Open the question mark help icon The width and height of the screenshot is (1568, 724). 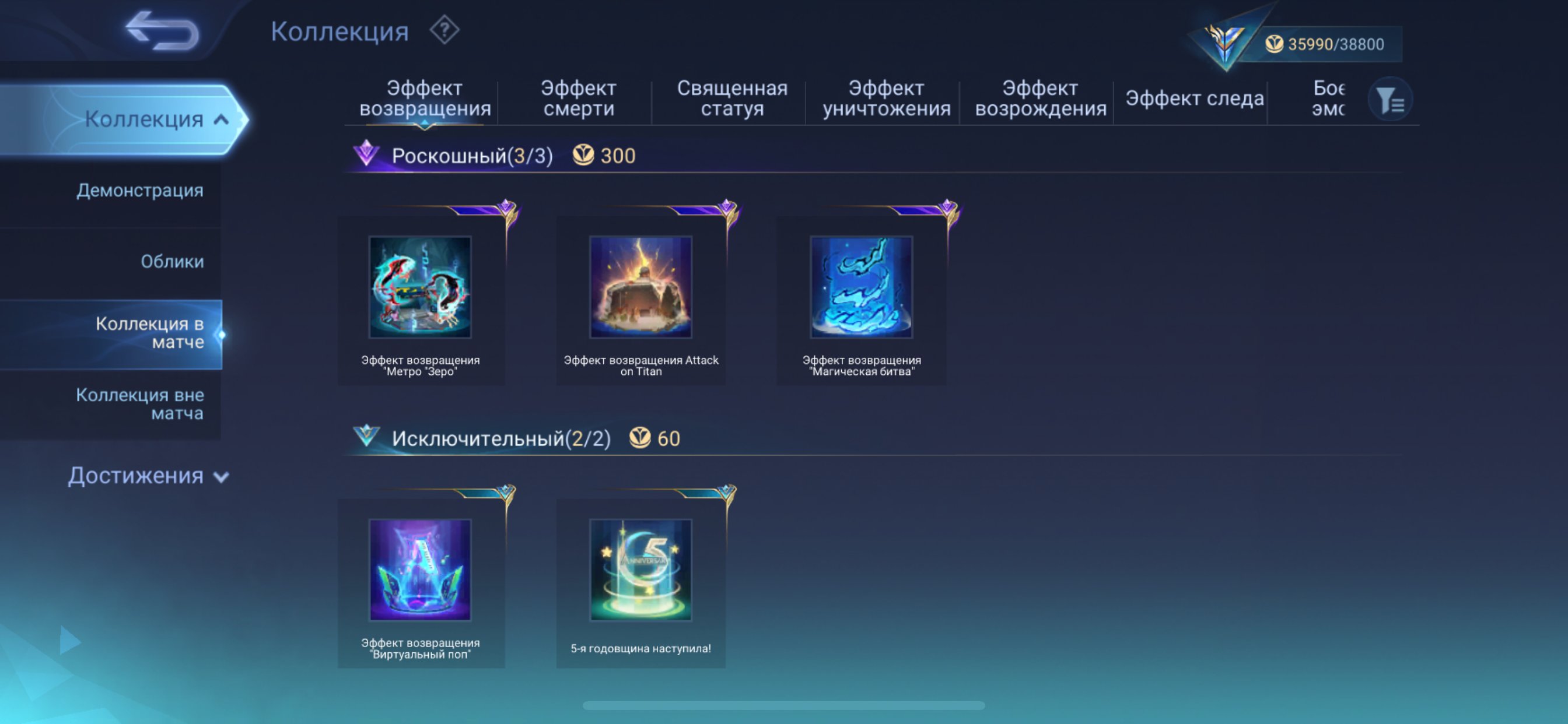pos(444,30)
